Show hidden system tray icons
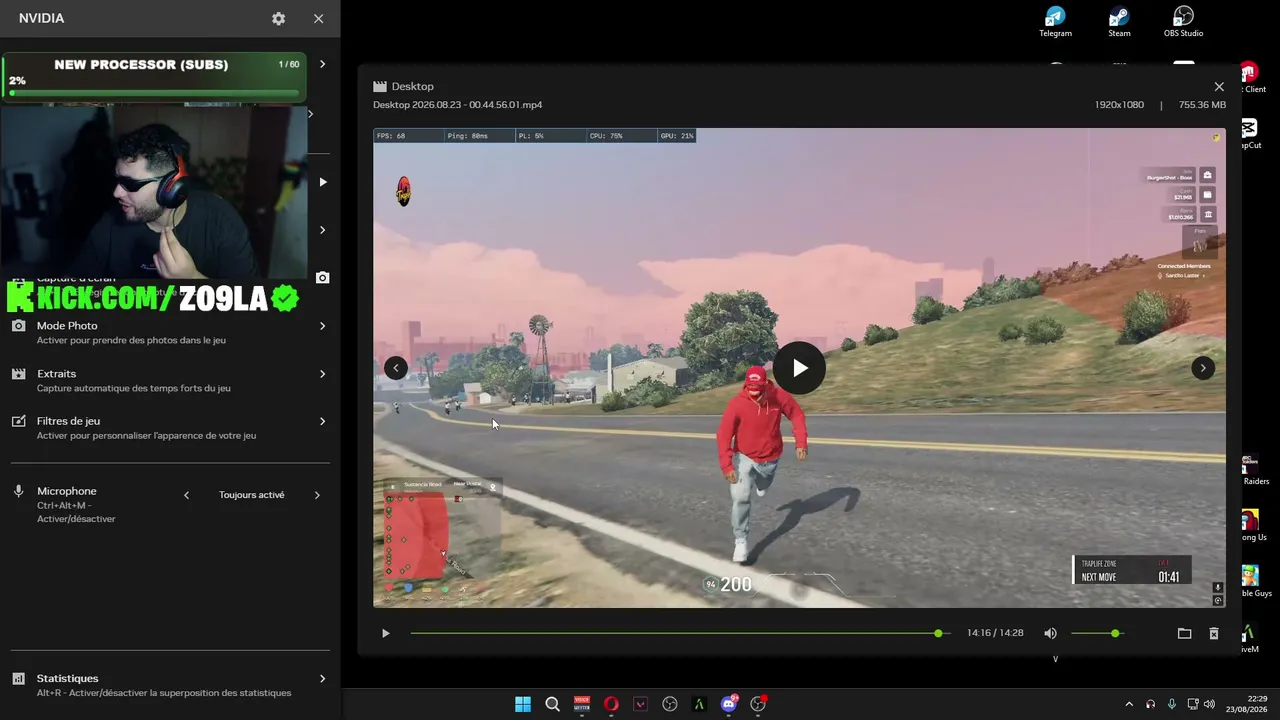This screenshot has height=720, width=1280. (x=1129, y=704)
